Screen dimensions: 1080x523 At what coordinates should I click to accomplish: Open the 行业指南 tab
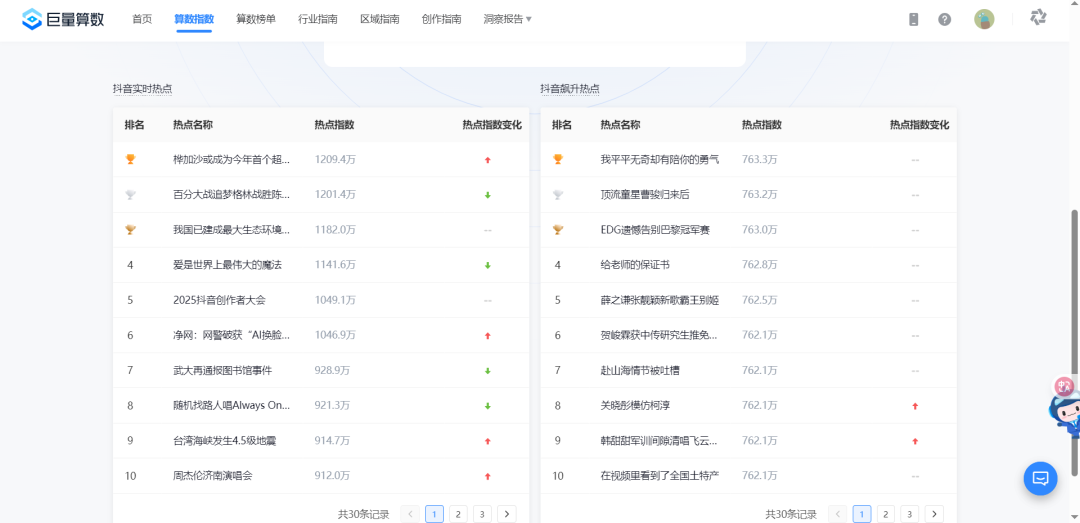point(318,19)
